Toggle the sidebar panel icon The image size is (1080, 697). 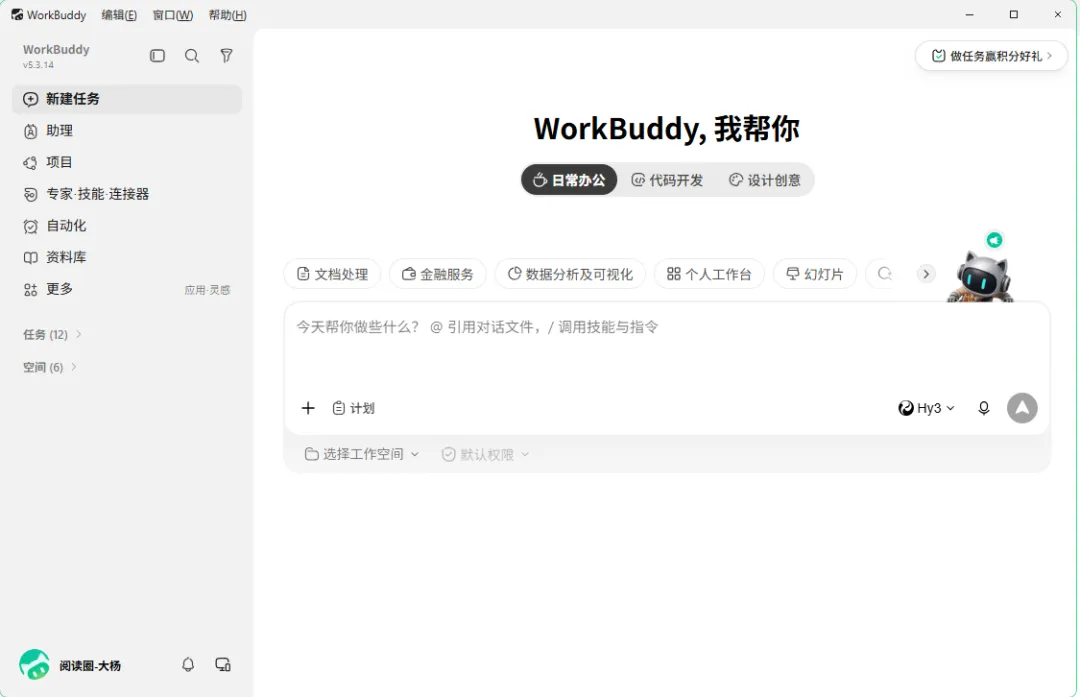pyautogui.click(x=157, y=56)
